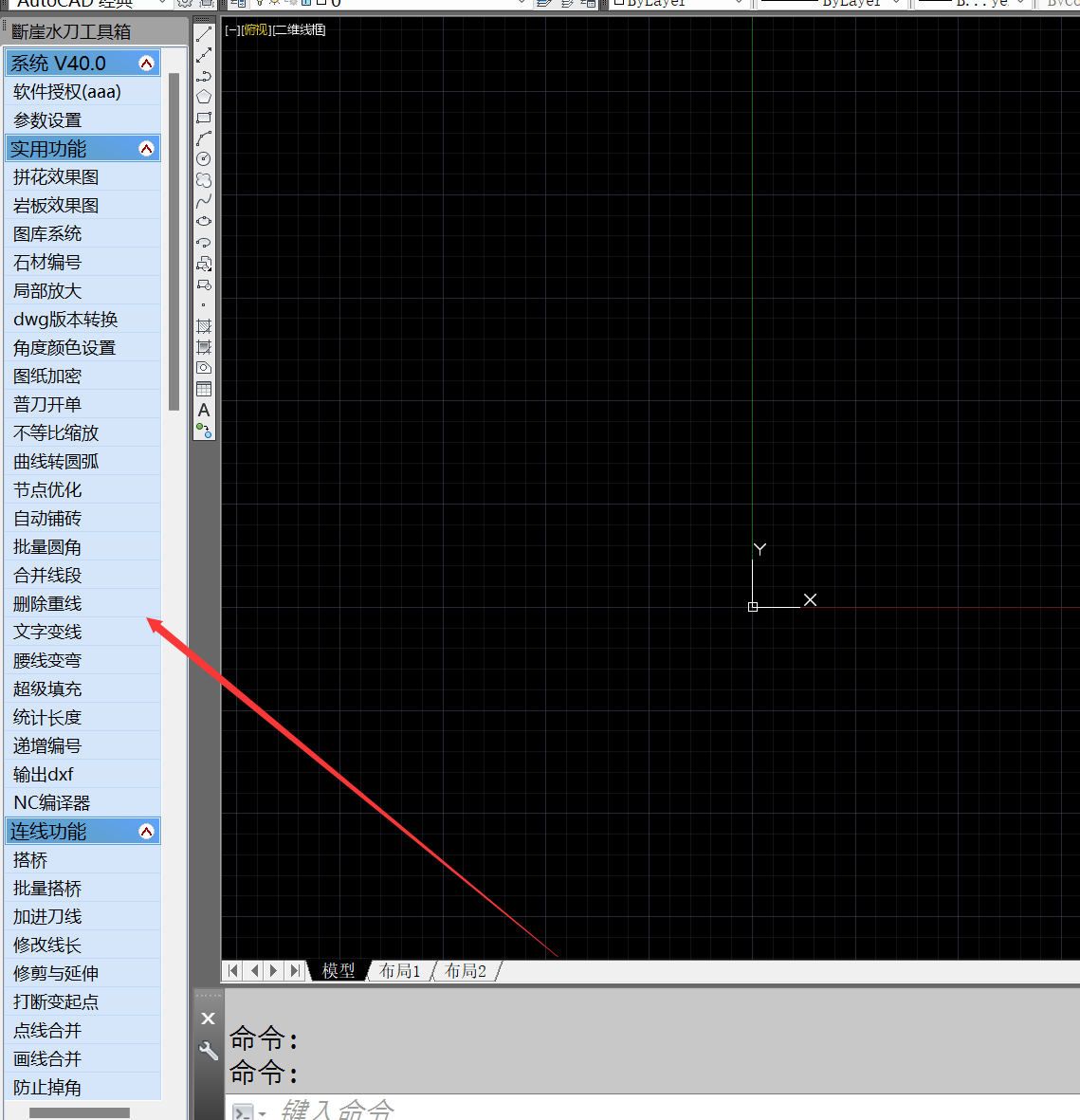1080x1120 pixels.
Task: Select the Spline tool
Action: pos(204,201)
